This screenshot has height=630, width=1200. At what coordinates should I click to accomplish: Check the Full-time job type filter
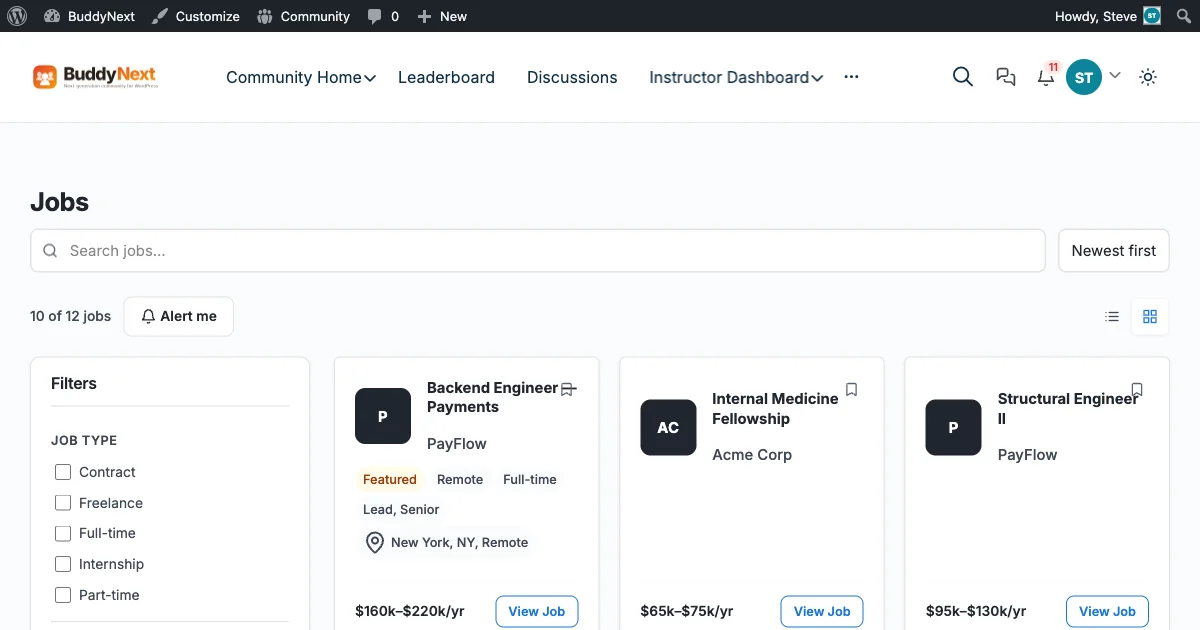point(63,533)
